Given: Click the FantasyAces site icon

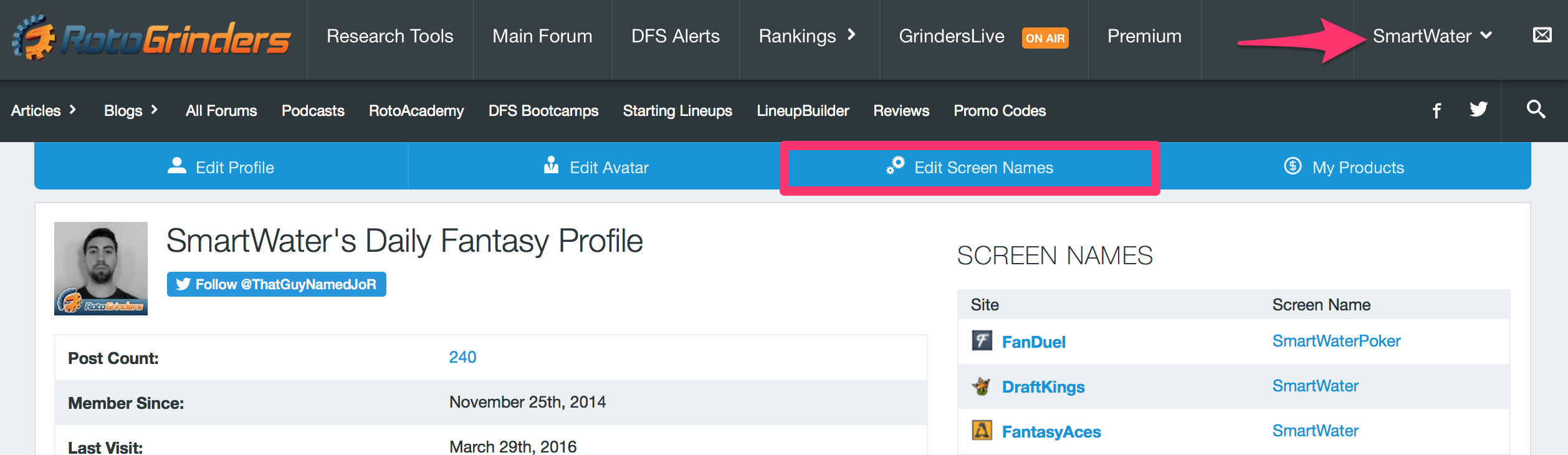Looking at the screenshot, I should tap(982, 430).
